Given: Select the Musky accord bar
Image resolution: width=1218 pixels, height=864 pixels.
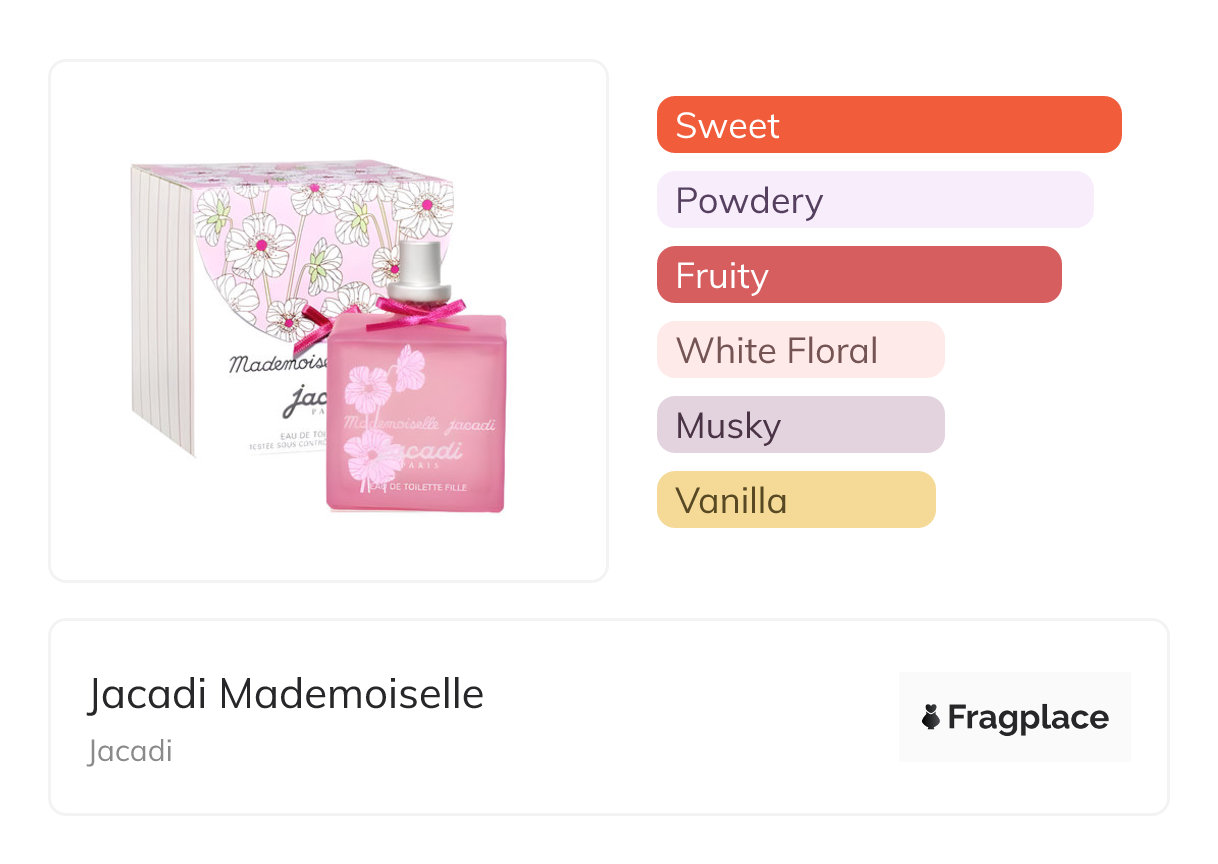Looking at the screenshot, I should 800,425.
